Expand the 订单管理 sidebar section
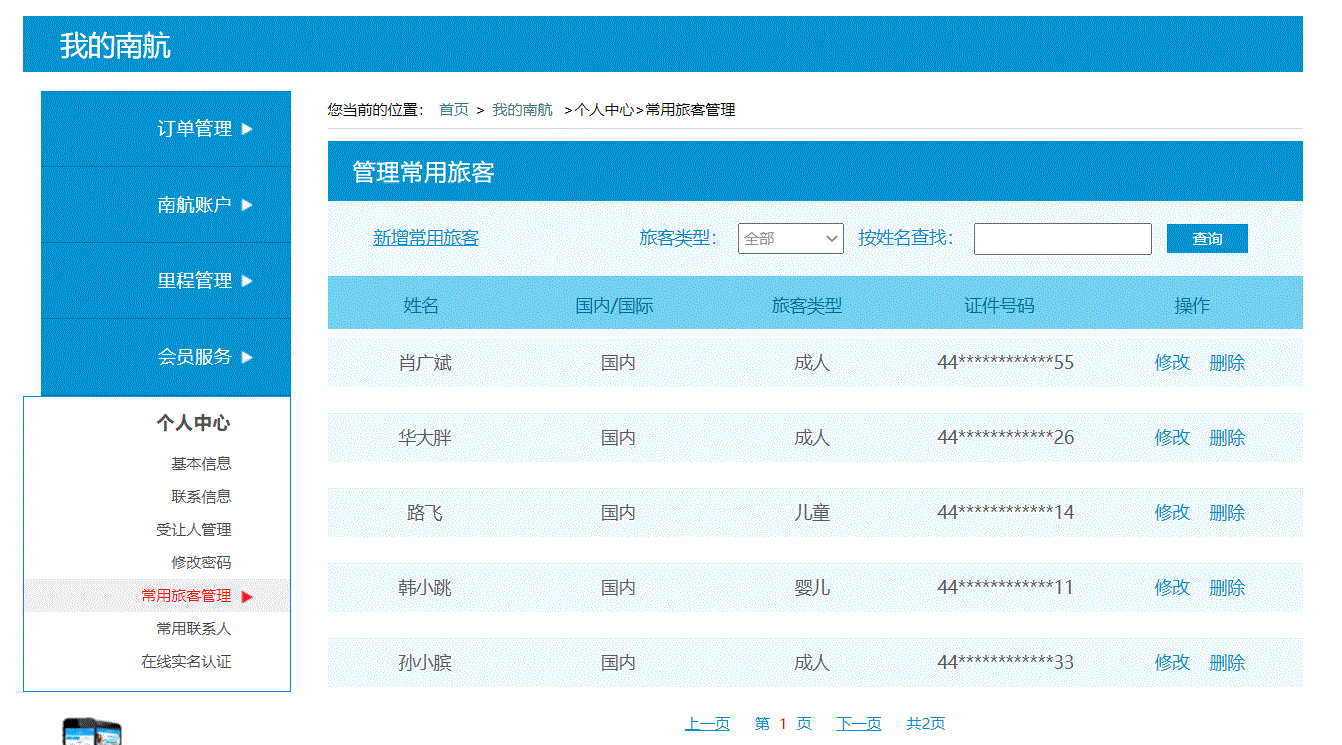The height and width of the screenshot is (745, 1342). pyautogui.click(x=166, y=129)
